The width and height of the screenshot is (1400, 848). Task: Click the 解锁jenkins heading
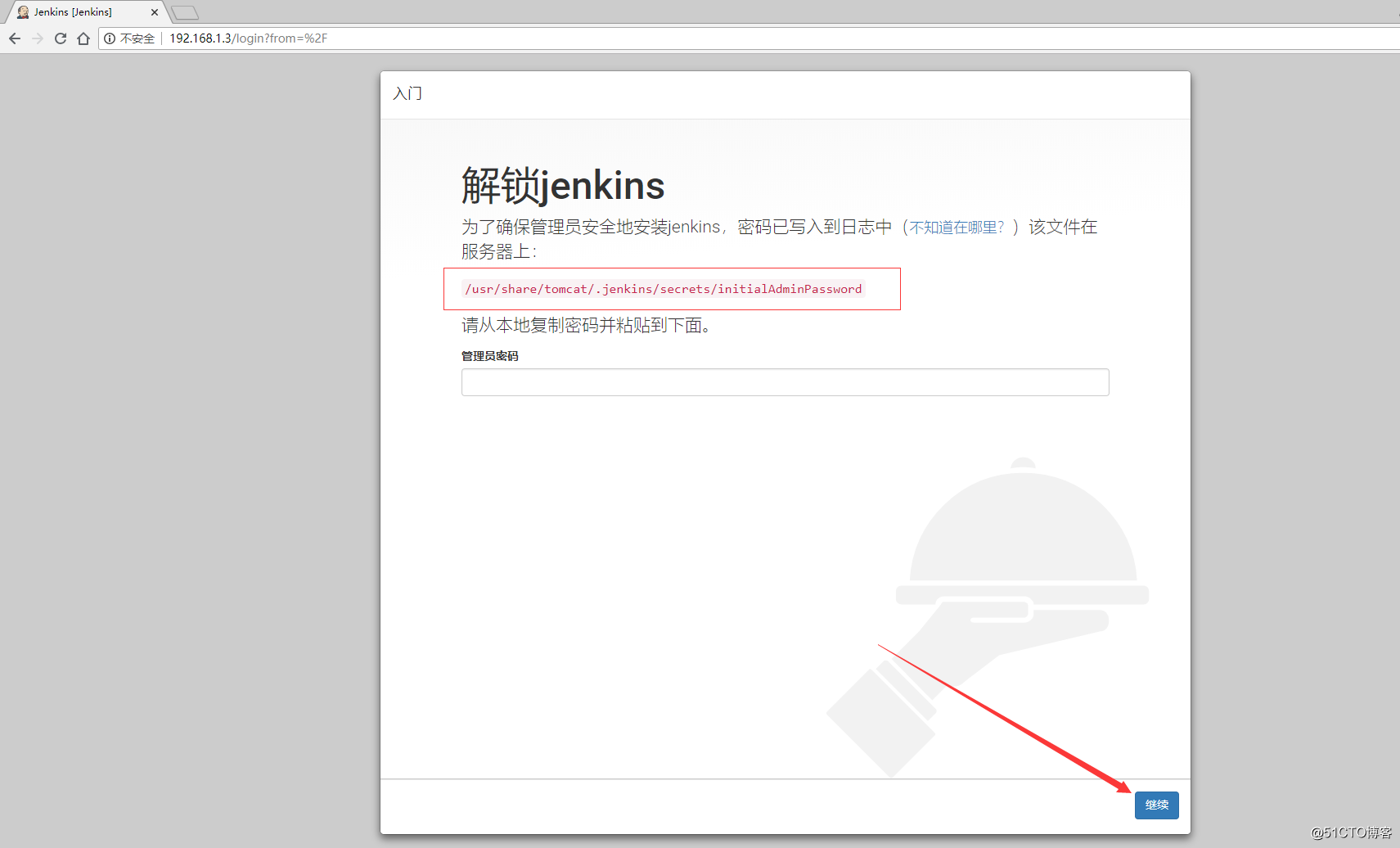pos(563,185)
